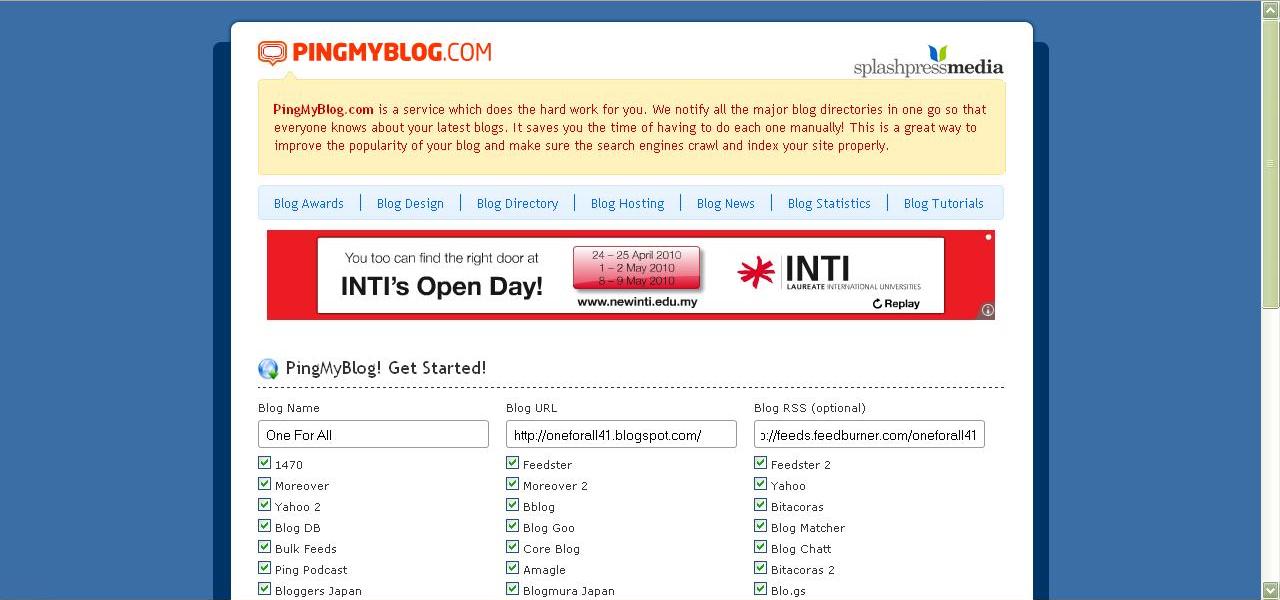Screen dimensions: 1280x600
Task: Uncheck the Feedster 2 checkbox
Action: (760, 463)
